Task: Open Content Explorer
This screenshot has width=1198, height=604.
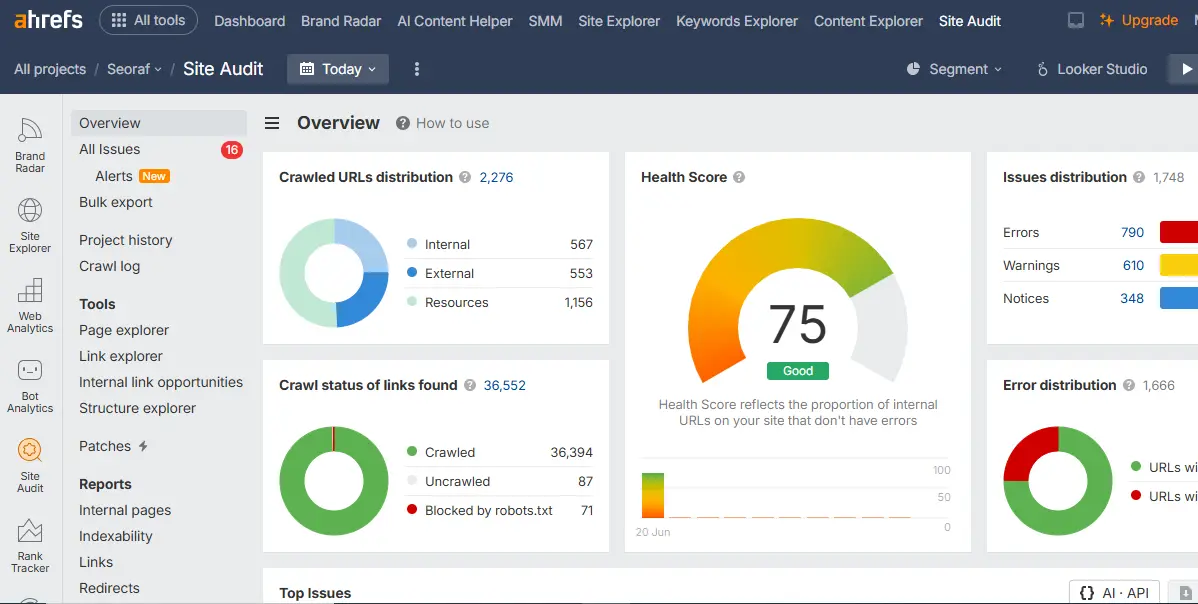Action: pyautogui.click(x=868, y=21)
